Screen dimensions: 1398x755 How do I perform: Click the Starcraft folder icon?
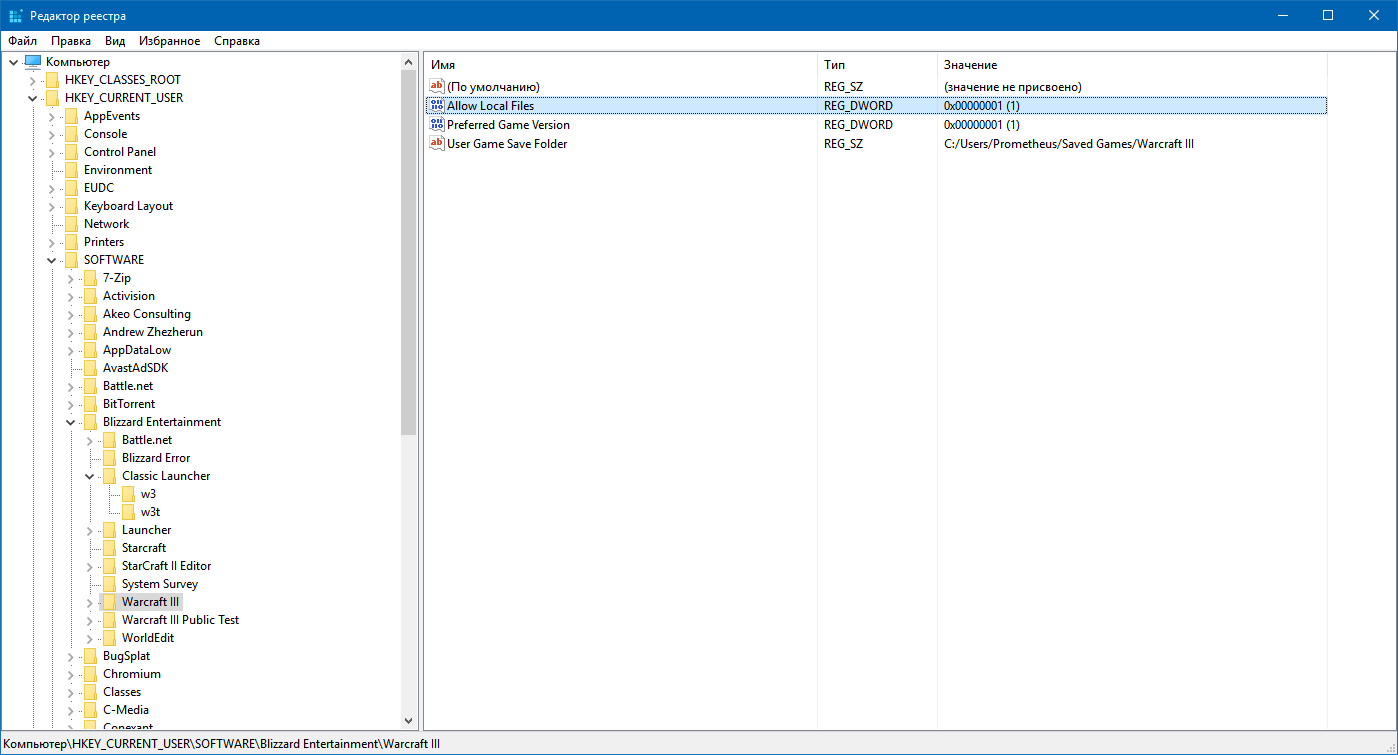(109, 548)
